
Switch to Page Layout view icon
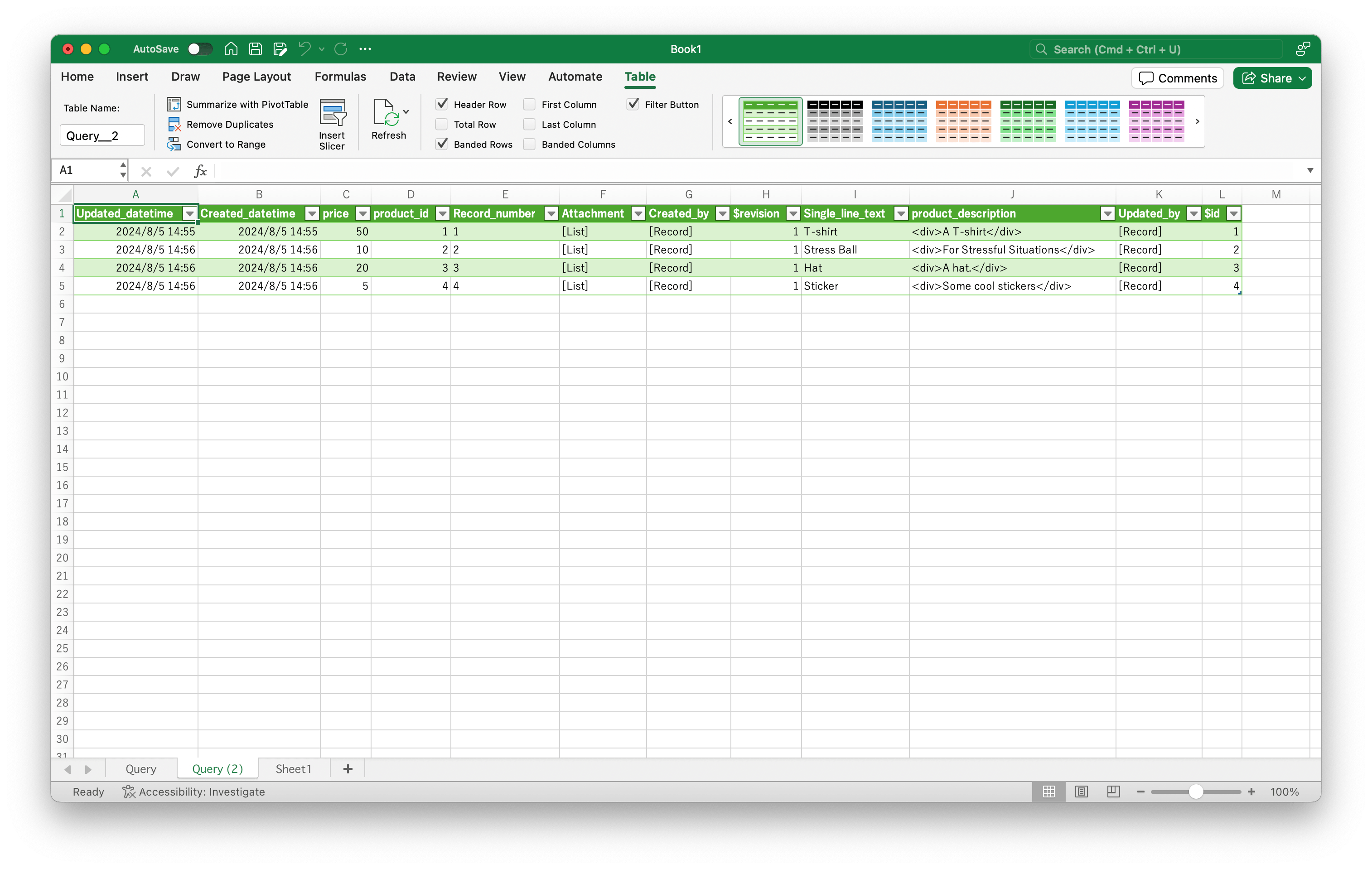(1081, 792)
